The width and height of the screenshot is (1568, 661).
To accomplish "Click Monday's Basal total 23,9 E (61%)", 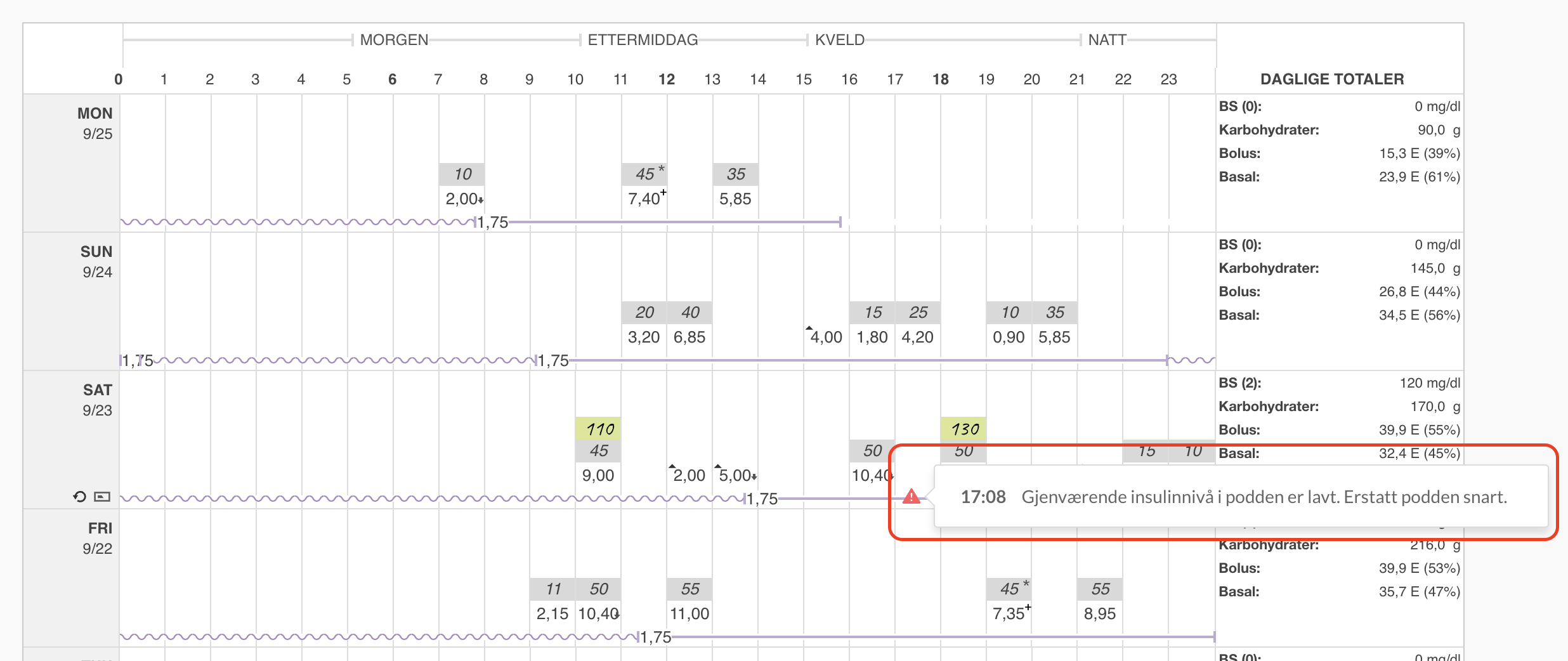I will (x=1420, y=177).
